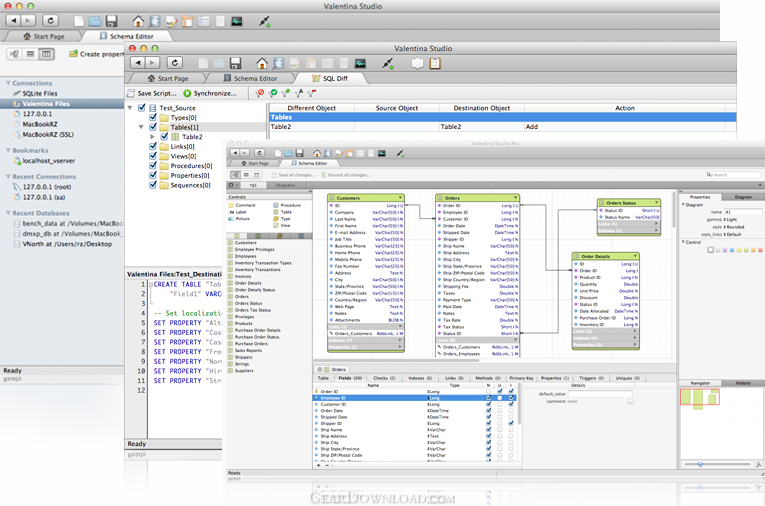Collapse the Connections section in sidebar
Screen dimensions: 765x506
[8, 83]
